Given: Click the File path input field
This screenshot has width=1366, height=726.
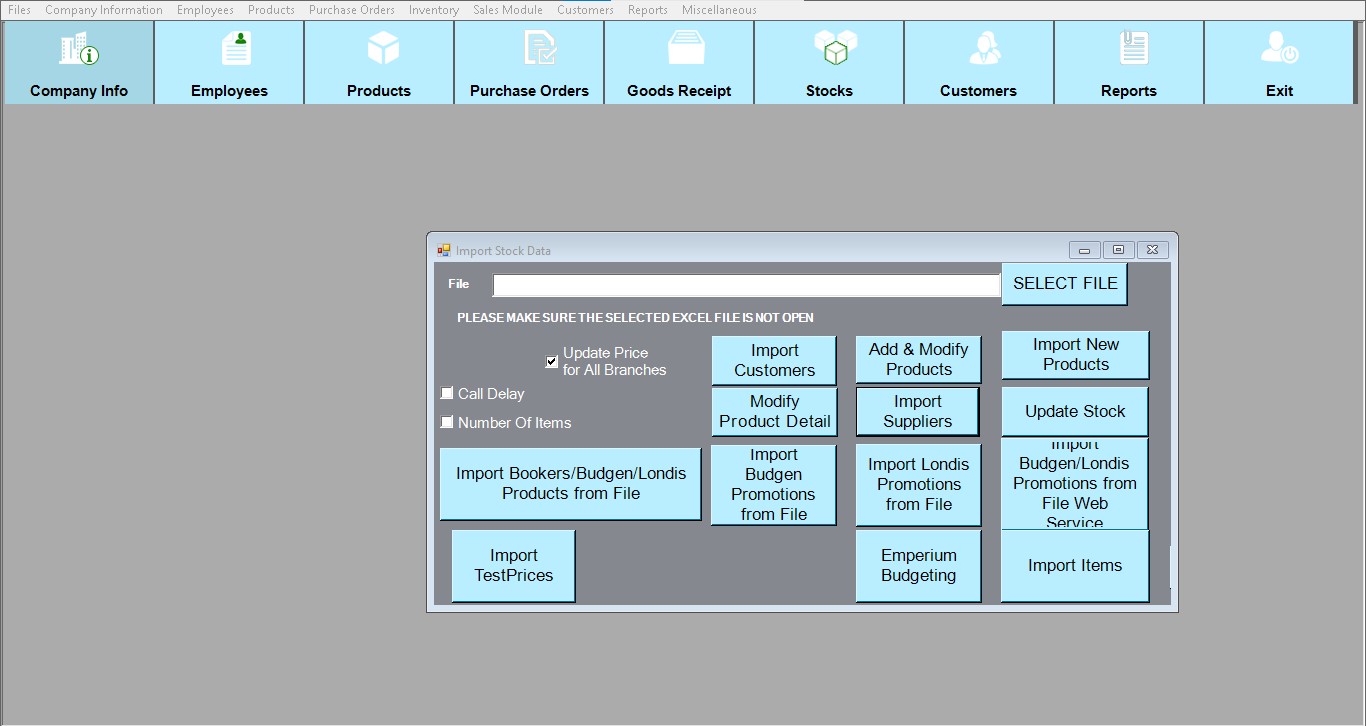Looking at the screenshot, I should 745,286.
